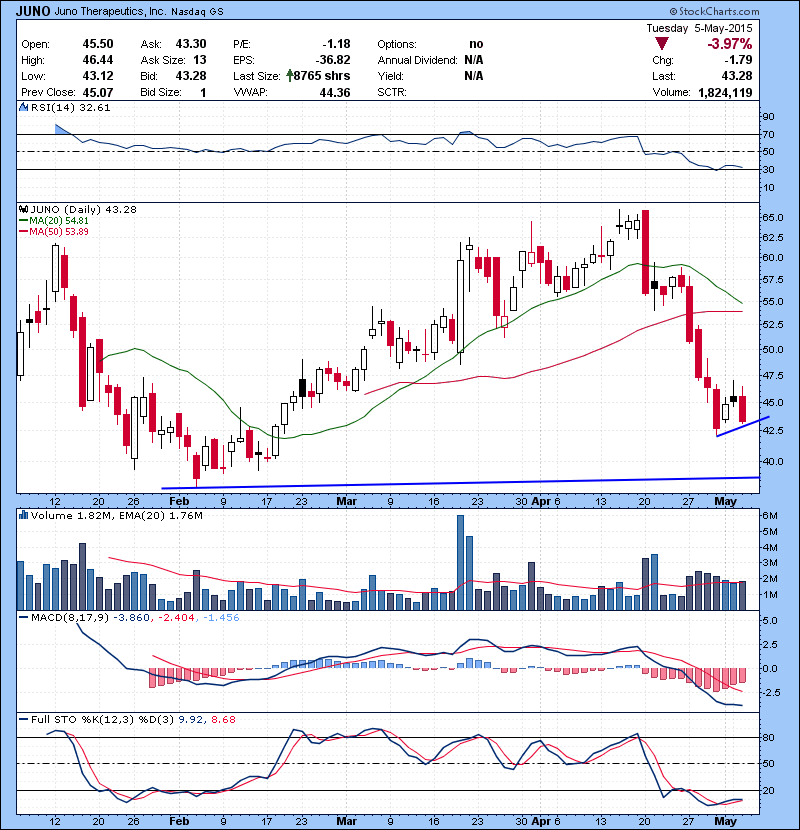
Task: Click the MA(50) red legend line
Action: click(24, 232)
